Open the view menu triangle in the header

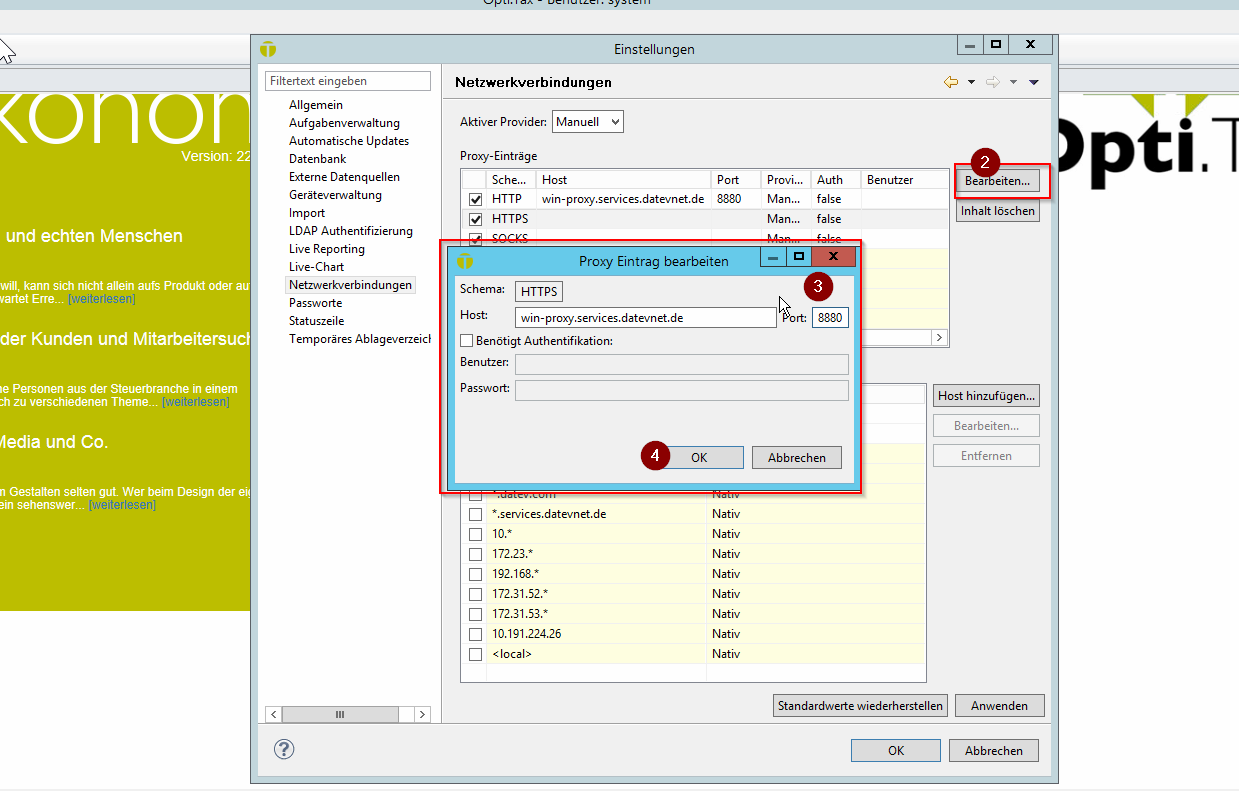pyautogui.click(x=1034, y=83)
